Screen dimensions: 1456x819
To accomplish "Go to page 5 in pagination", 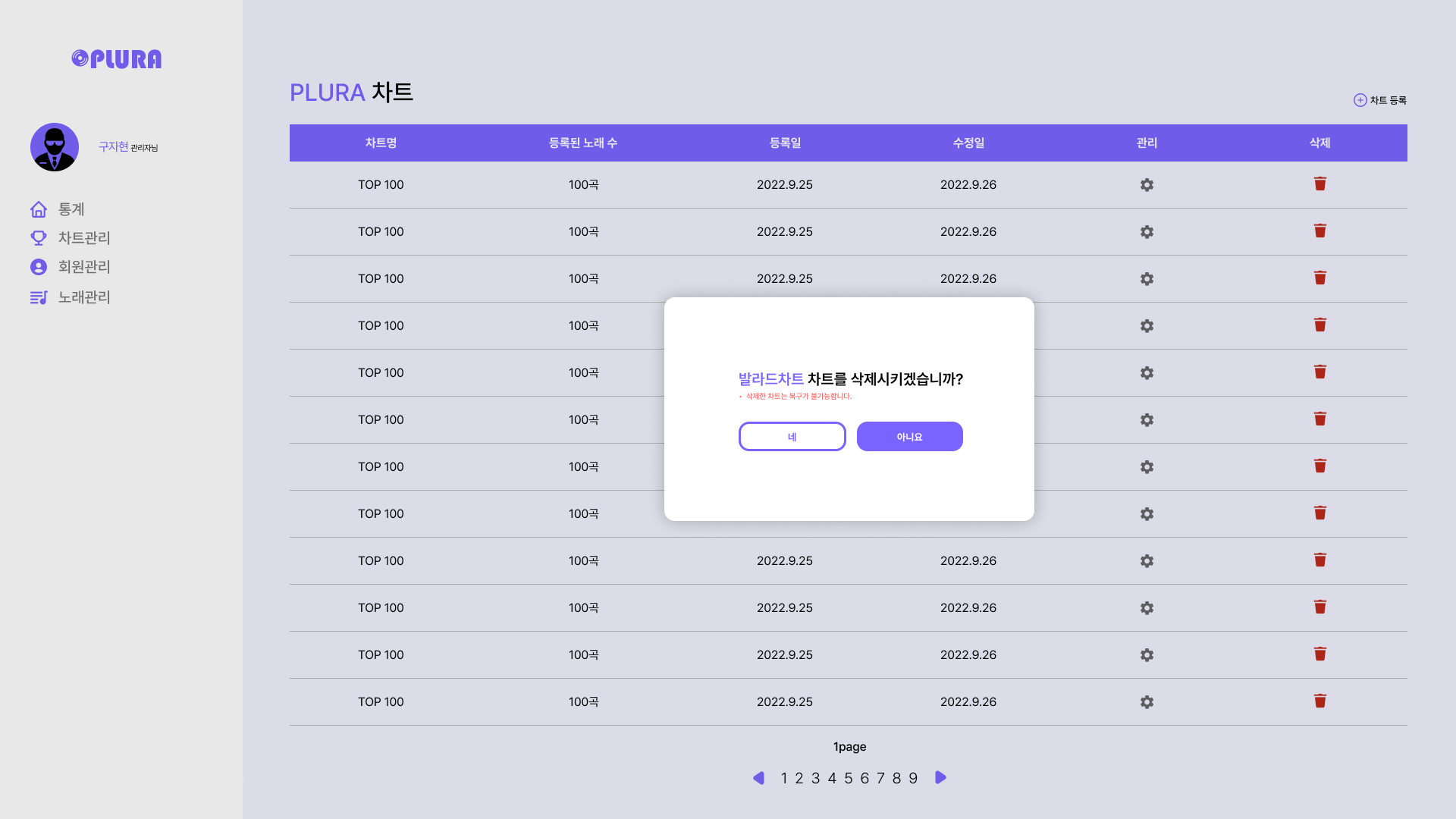I will tap(848, 779).
